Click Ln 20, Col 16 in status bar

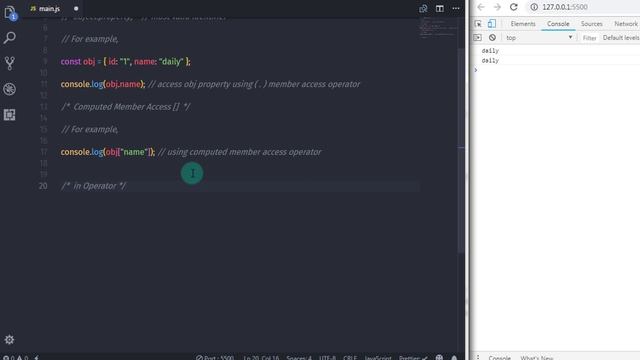pos(261,358)
